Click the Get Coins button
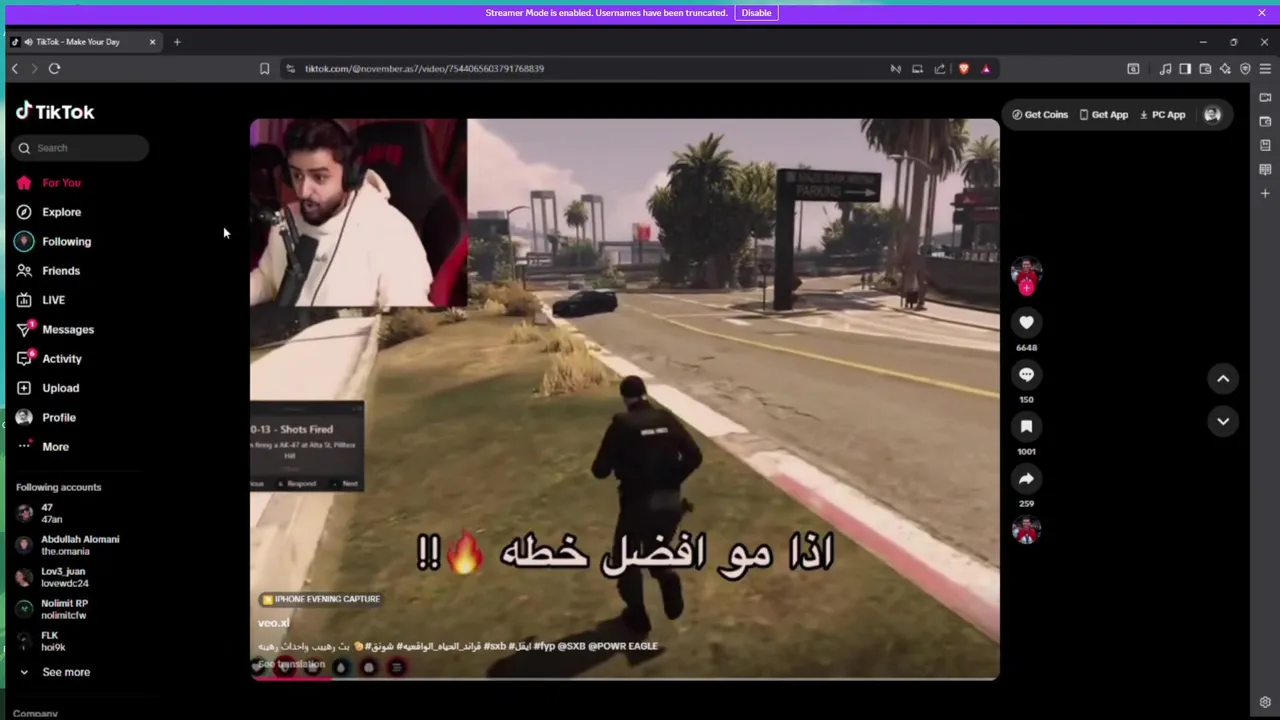 [1040, 115]
